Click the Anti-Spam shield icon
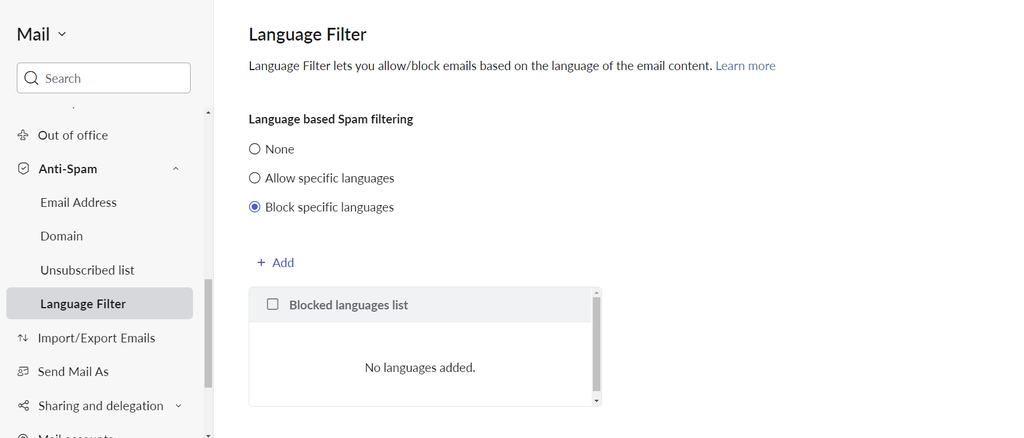Screen dimensions: 1024x438 (x=23, y=169)
